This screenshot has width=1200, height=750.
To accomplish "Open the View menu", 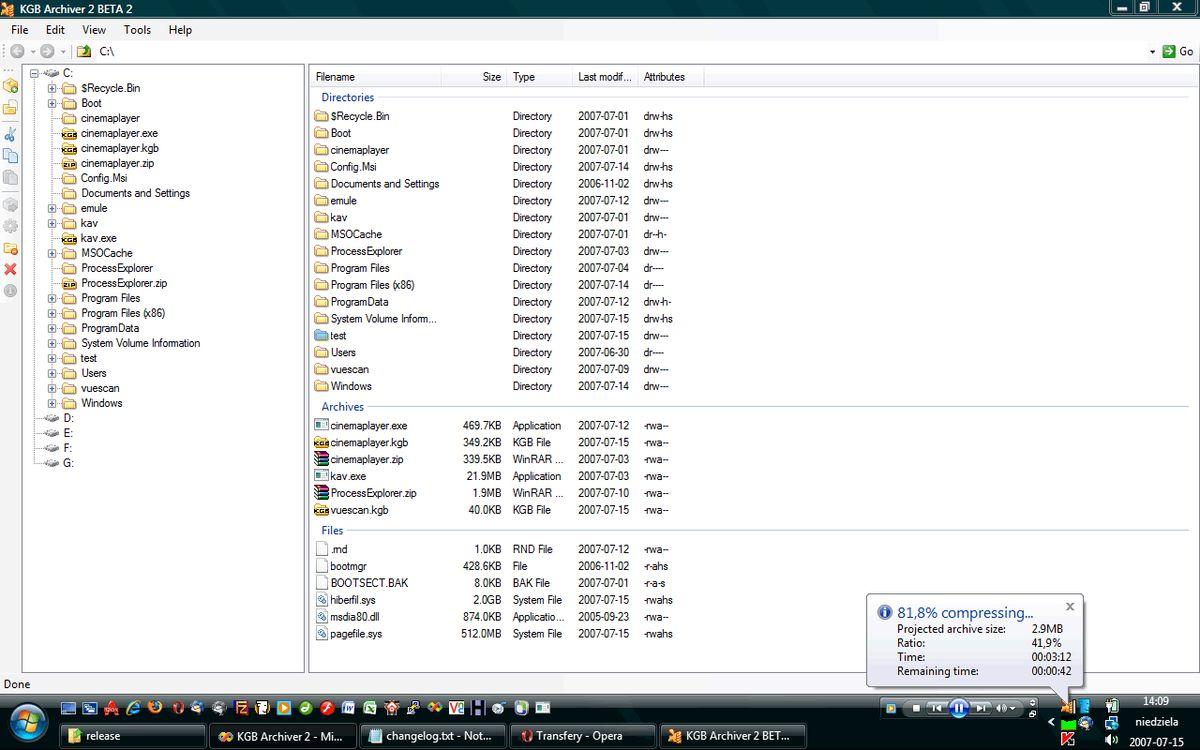I will coord(94,30).
